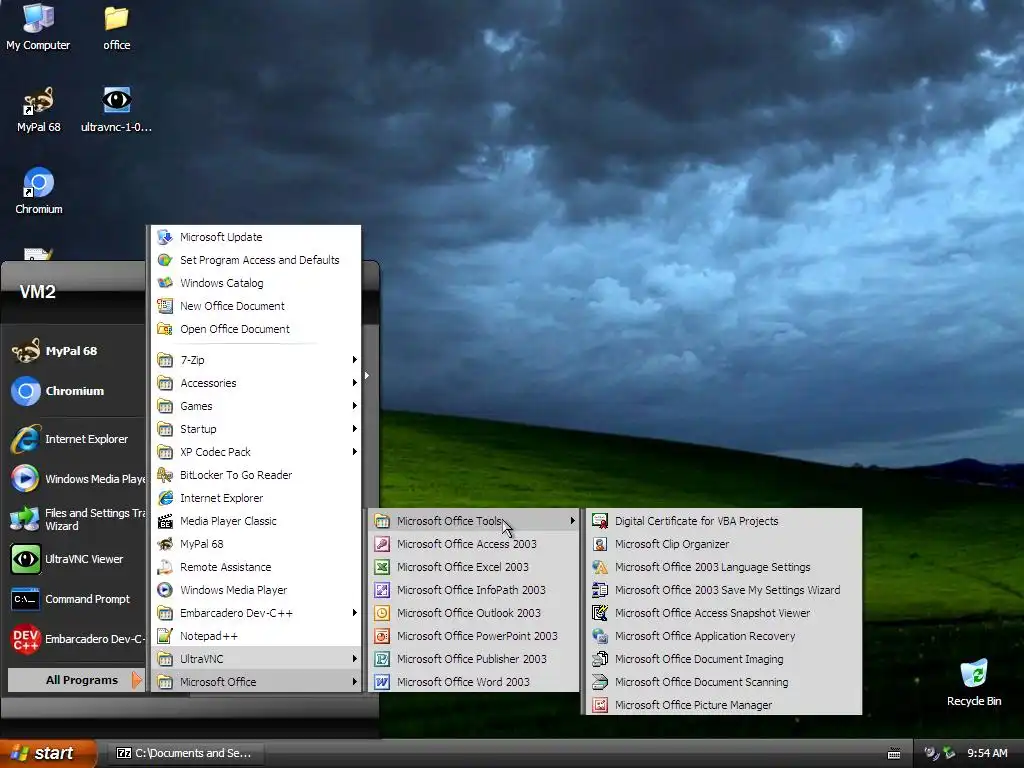
Task: Open Office Application Recovery icon
Action: pyautogui.click(x=600, y=635)
